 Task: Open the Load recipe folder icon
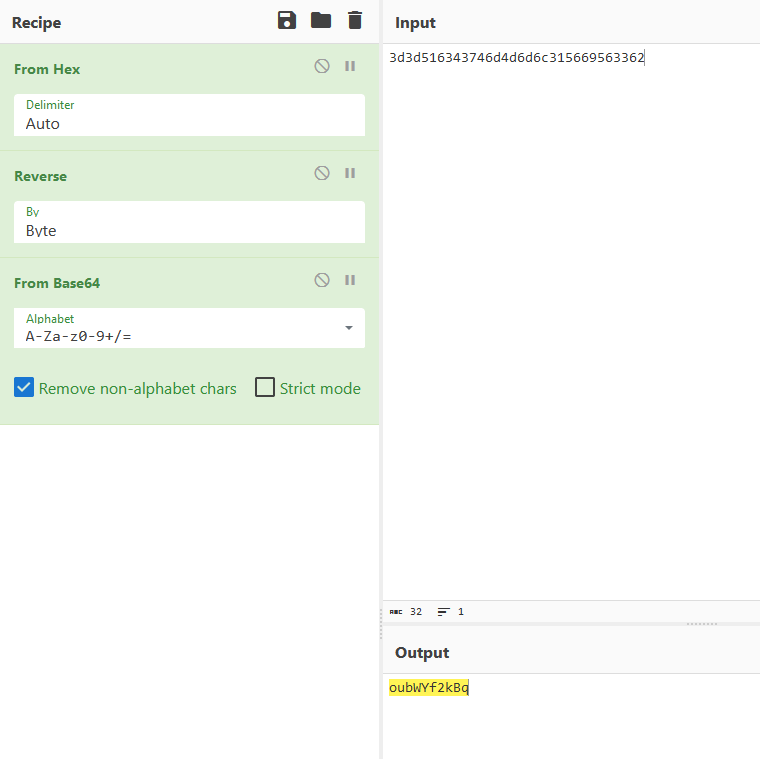click(320, 21)
